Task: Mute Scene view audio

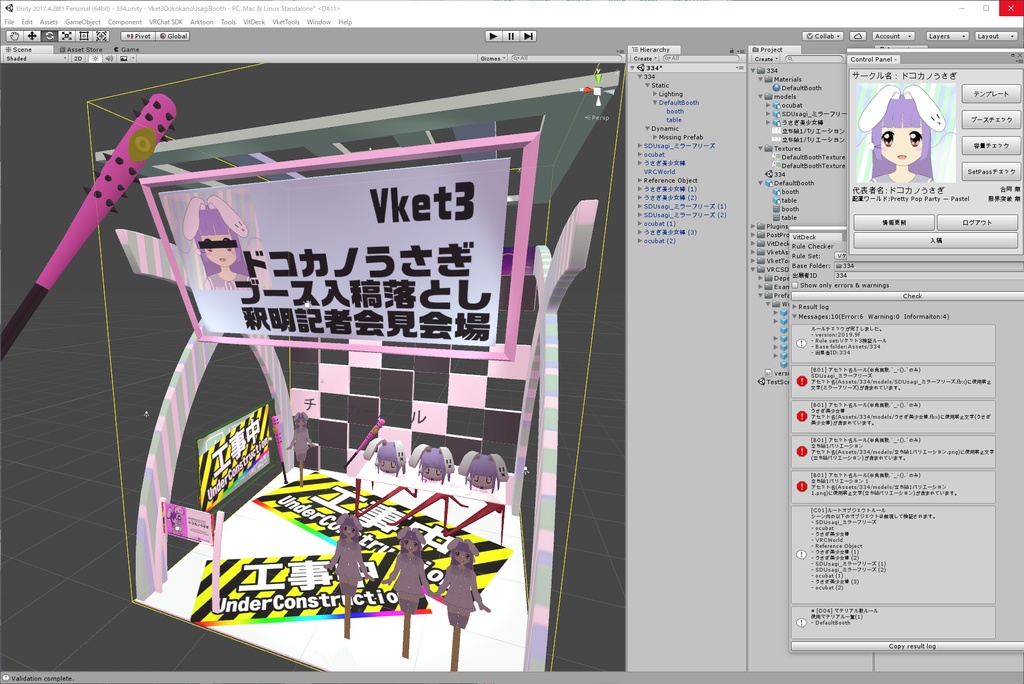Action: (110, 58)
